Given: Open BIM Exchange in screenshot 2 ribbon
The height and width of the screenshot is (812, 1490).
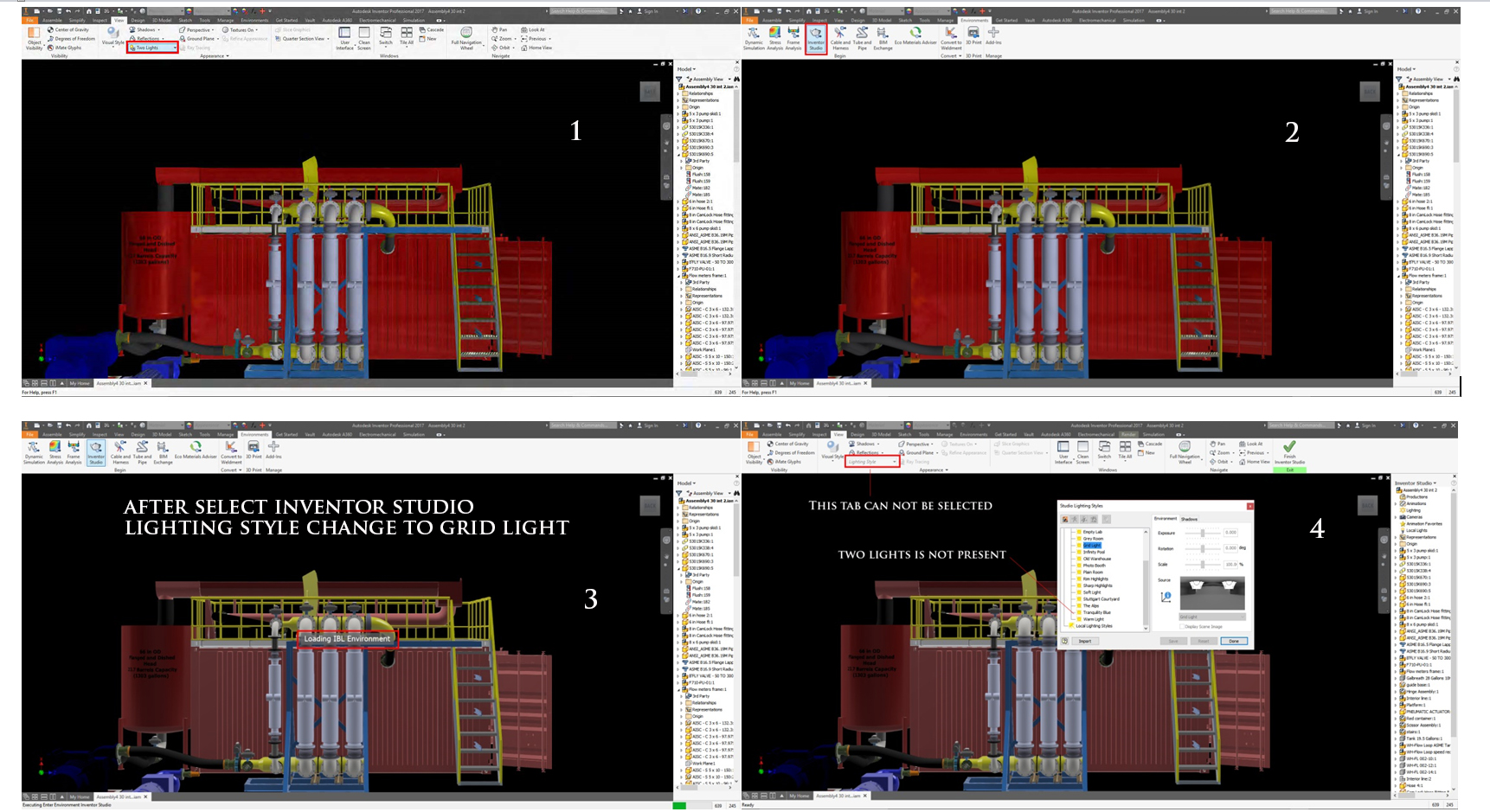Looking at the screenshot, I should [883, 38].
